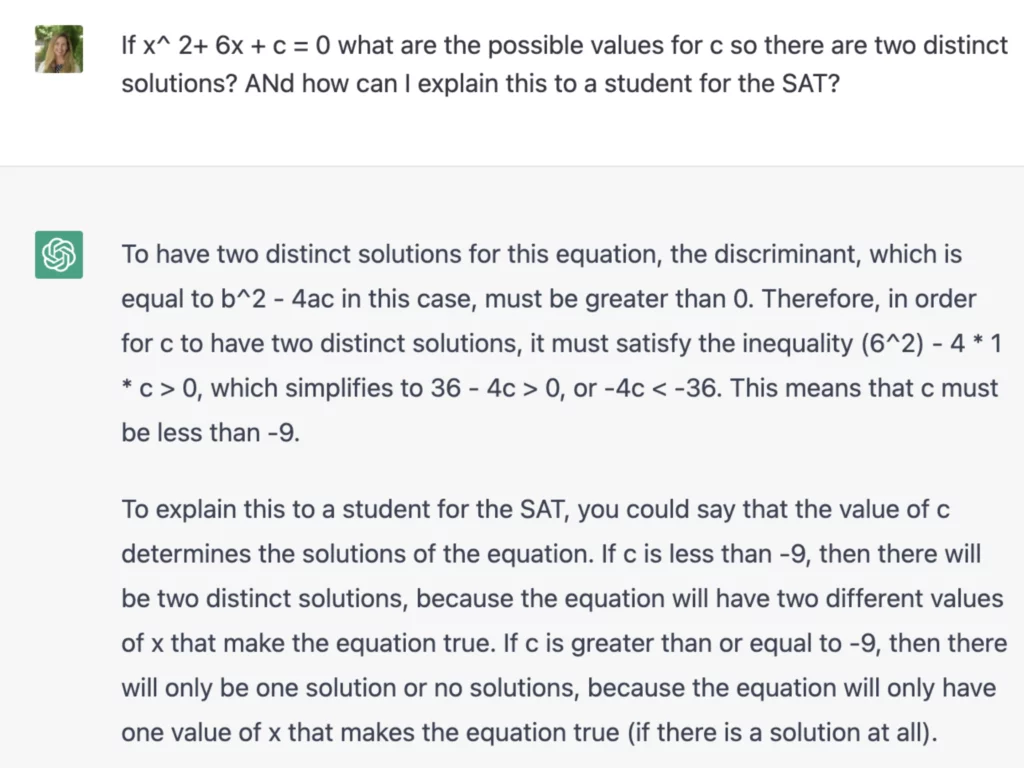
Task: Click the user profile photo avatar
Action: click(58, 49)
